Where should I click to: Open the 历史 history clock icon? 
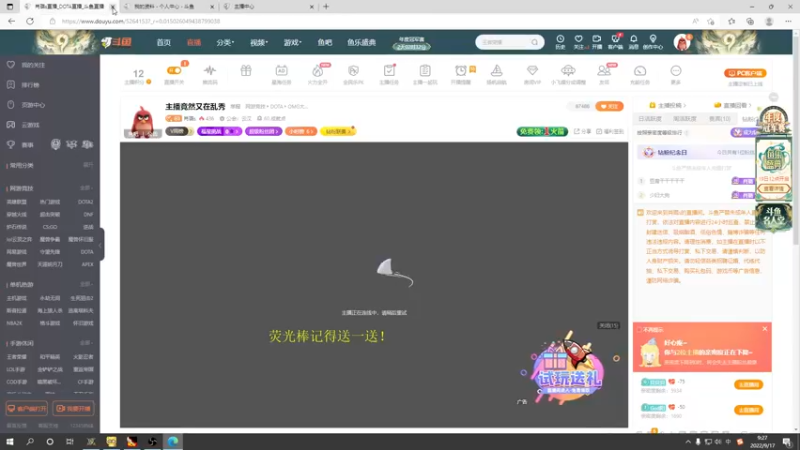(x=560, y=42)
